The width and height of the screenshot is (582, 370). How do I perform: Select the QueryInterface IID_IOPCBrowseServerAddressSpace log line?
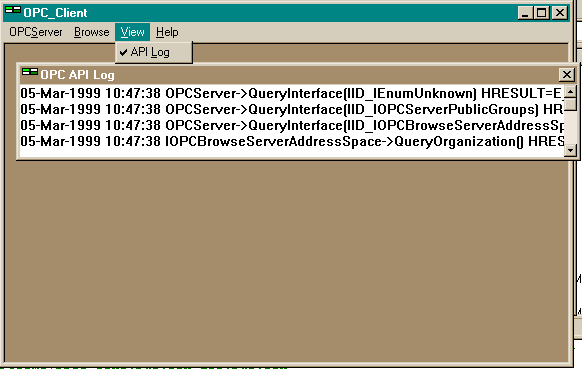pyautogui.click(x=292, y=125)
